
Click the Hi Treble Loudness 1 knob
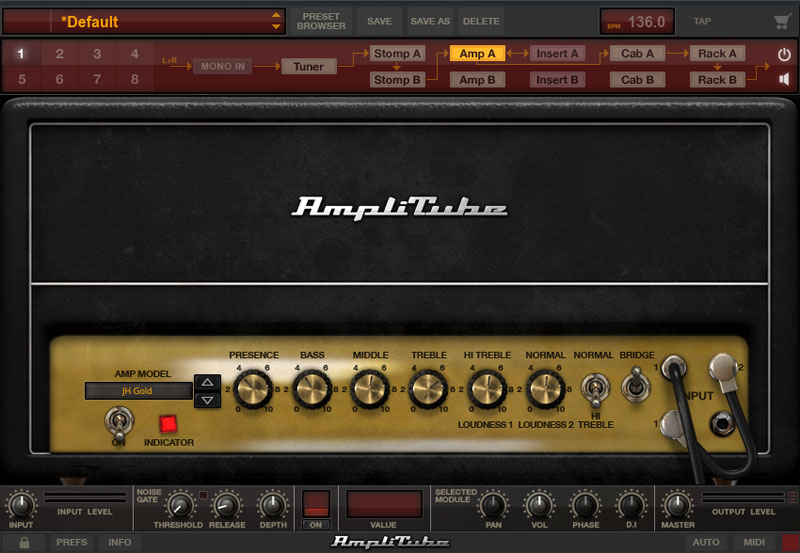pyautogui.click(x=487, y=390)
